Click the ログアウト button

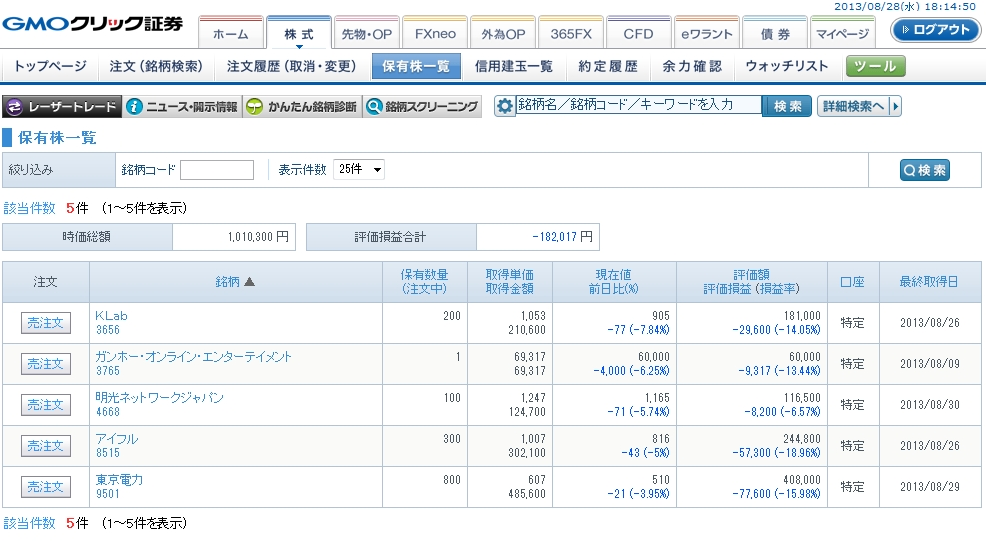coord(935,30)
